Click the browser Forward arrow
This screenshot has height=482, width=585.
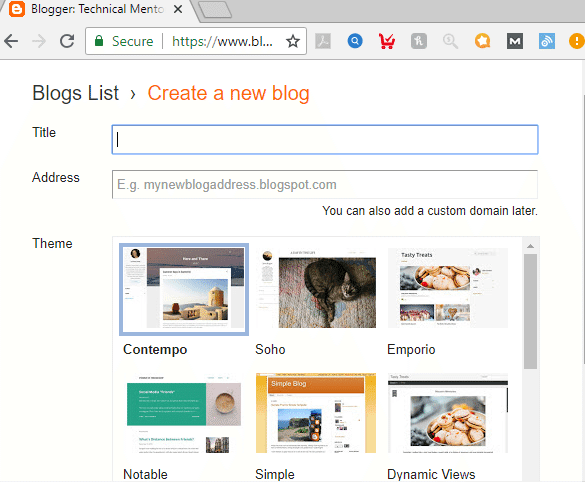[x=39, y=41]
